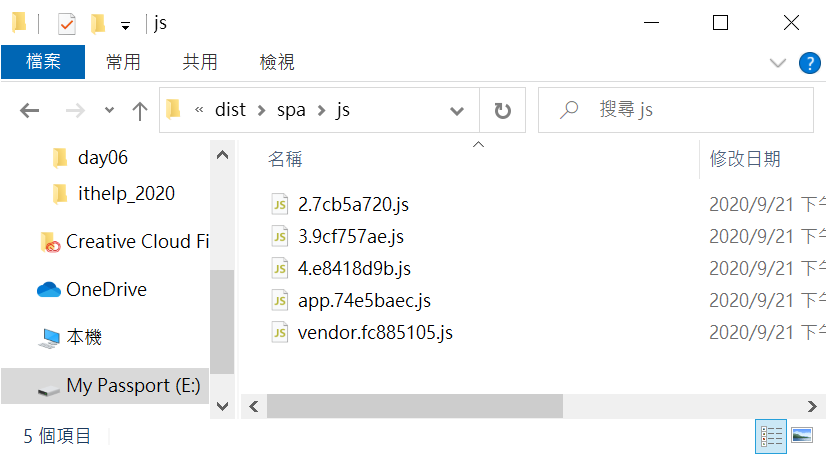Switch to the 檢視 ribbon tab
The width and height of the screenshot is (827, 455).
(x=277, y=62)
